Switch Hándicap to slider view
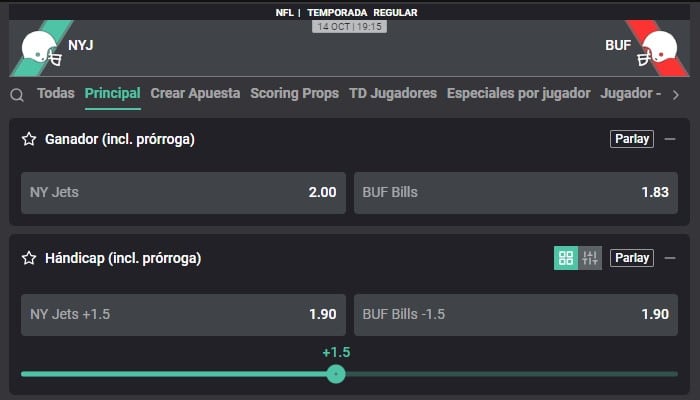Image resolution: width=700 pixels, height=400 pixels. (590, 258)
